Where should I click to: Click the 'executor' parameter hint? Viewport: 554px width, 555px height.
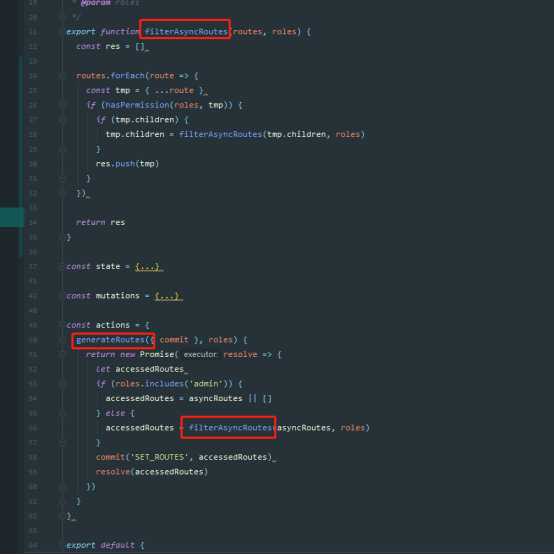click(200, 355)
